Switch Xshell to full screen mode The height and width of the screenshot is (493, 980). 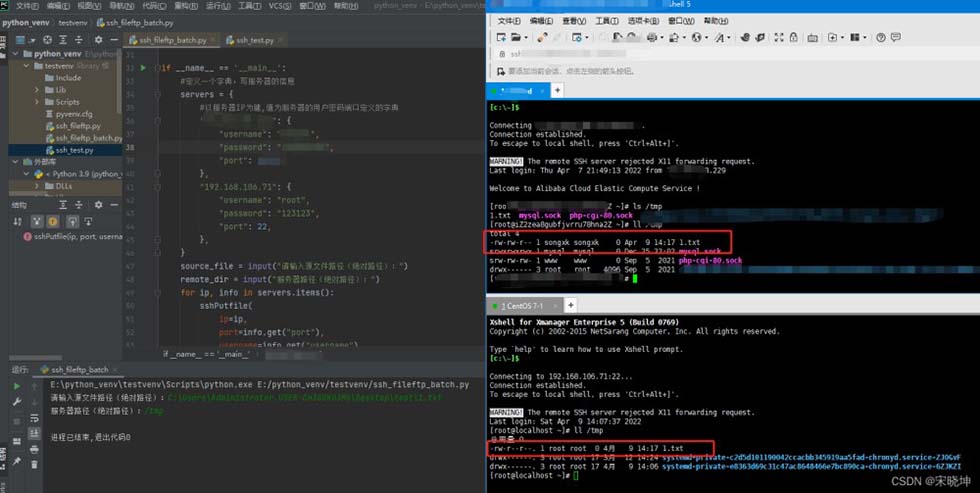click(779, 37)
